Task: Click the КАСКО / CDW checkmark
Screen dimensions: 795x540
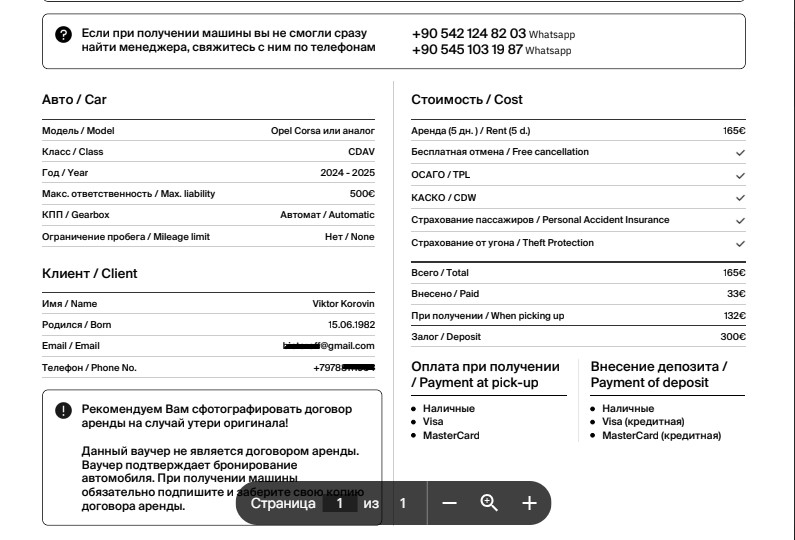Action: tap(740, 198)
